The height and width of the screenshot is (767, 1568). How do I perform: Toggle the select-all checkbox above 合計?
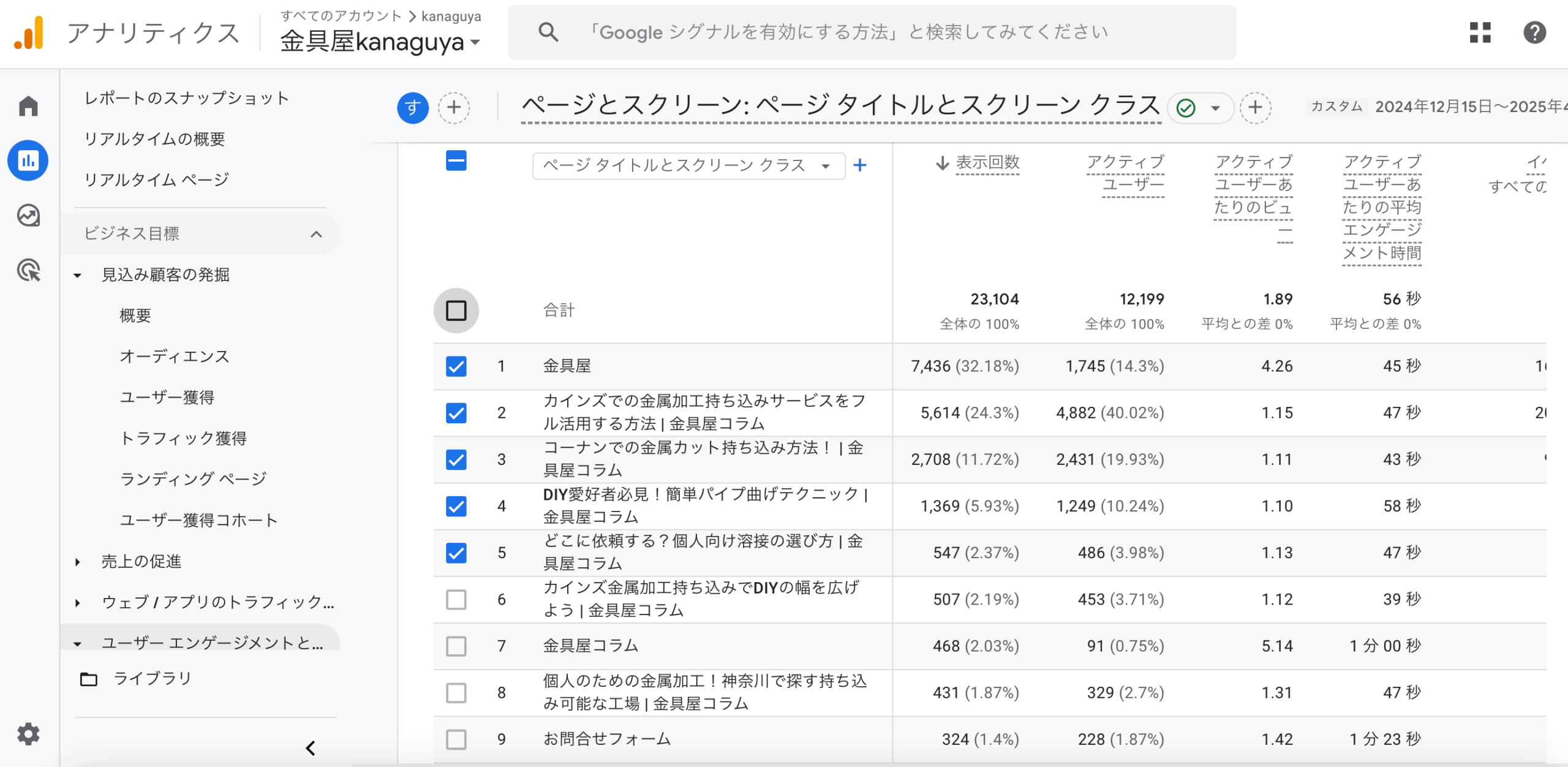coord(456,311)
